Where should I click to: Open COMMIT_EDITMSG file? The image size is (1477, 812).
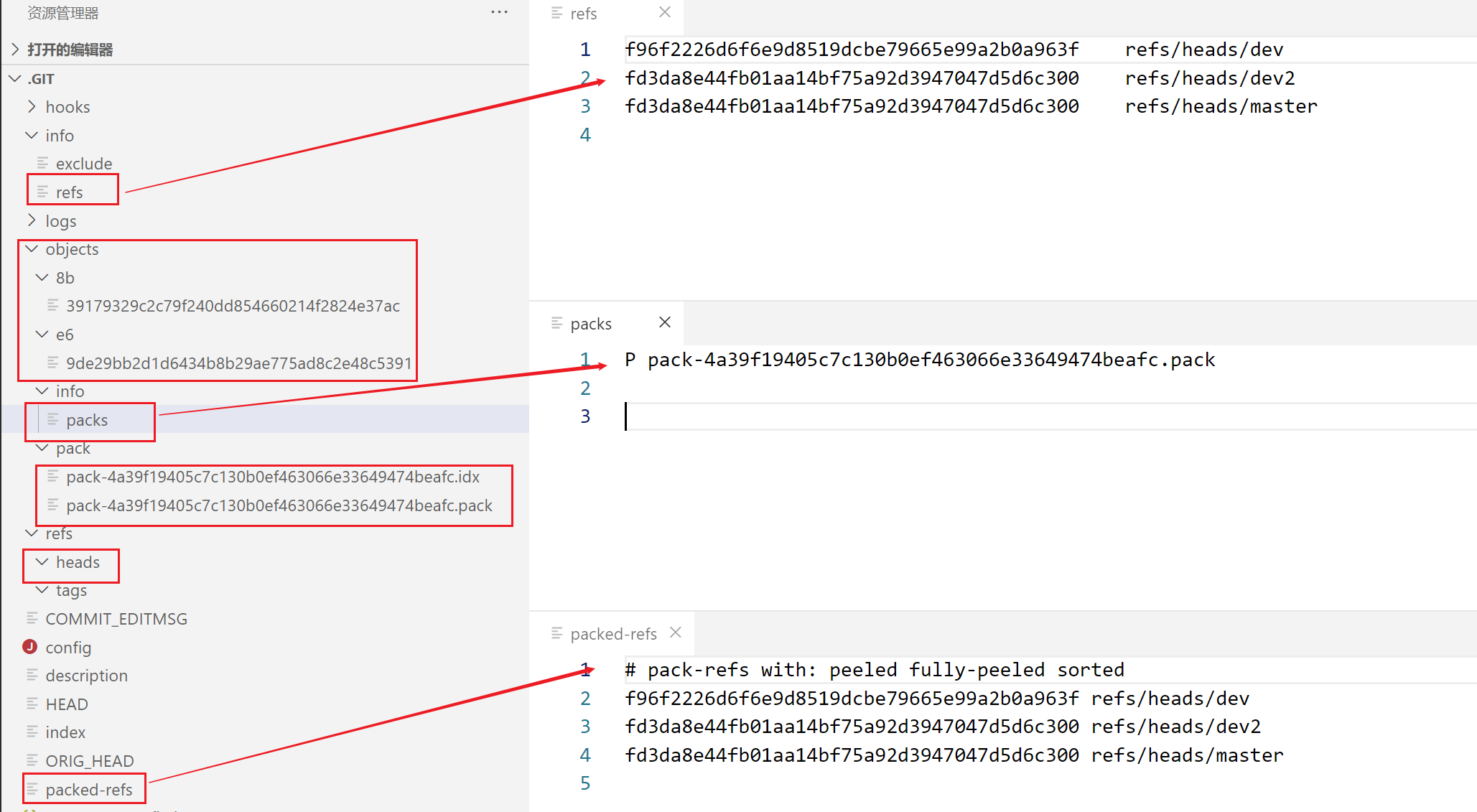(116, 619)
